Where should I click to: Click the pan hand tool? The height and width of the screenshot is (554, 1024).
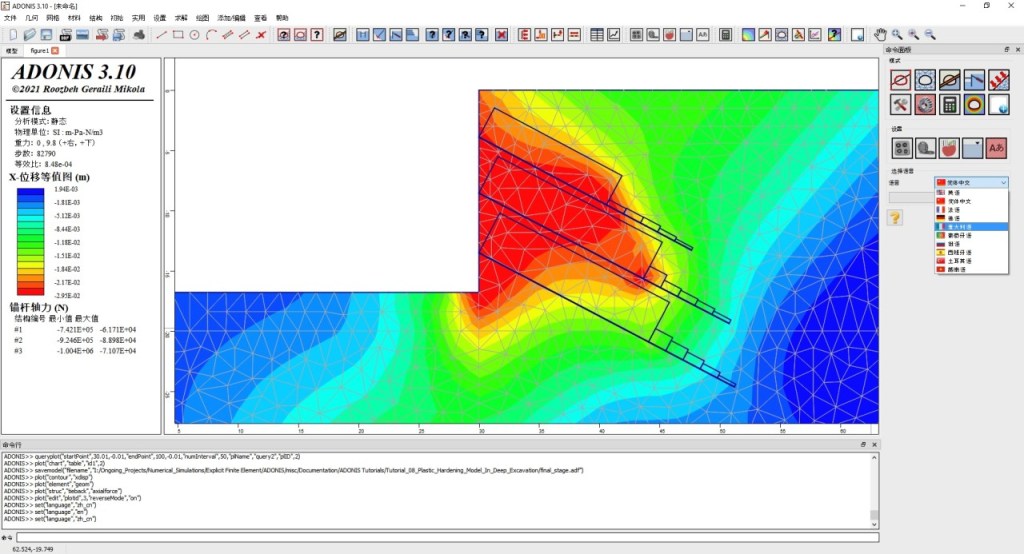[x=879, y=35]
